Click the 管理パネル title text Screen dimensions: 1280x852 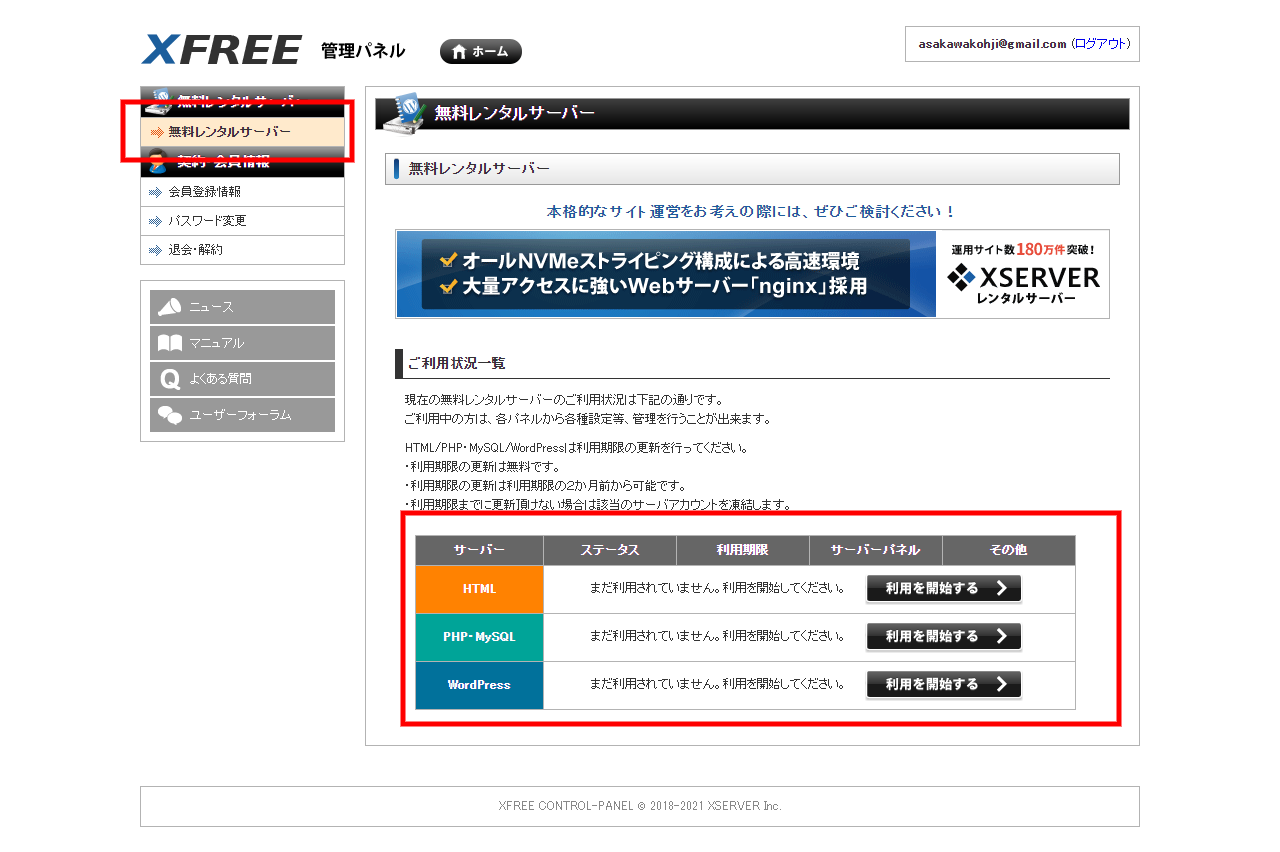click(363, 51)
